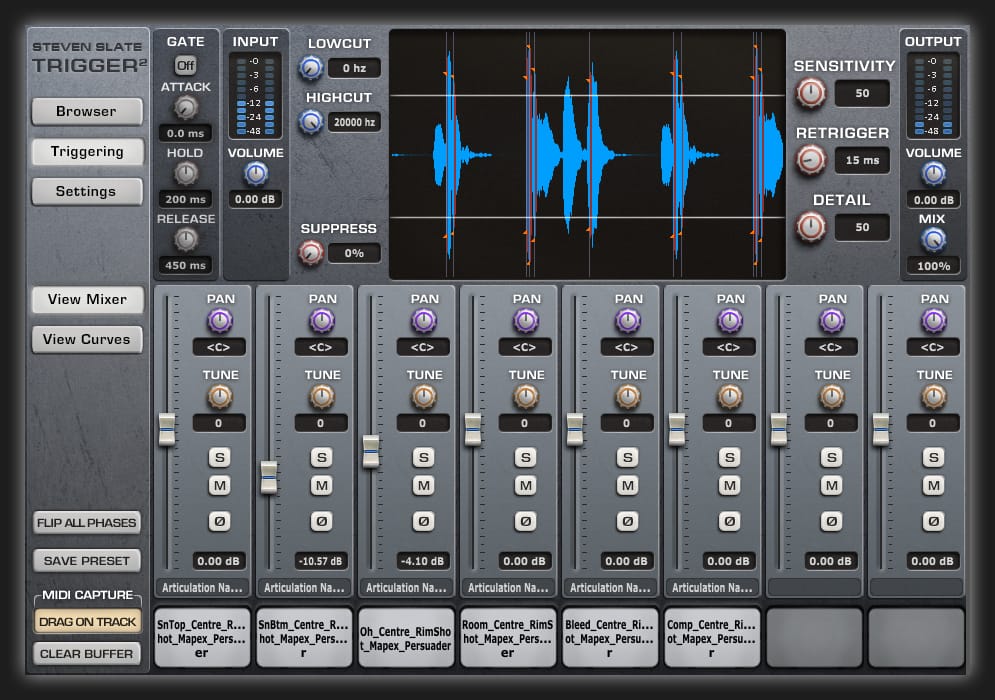Open SnBtm Articulation Name dropdown
This screenshot has height=700, width=995.
[305, 588]
